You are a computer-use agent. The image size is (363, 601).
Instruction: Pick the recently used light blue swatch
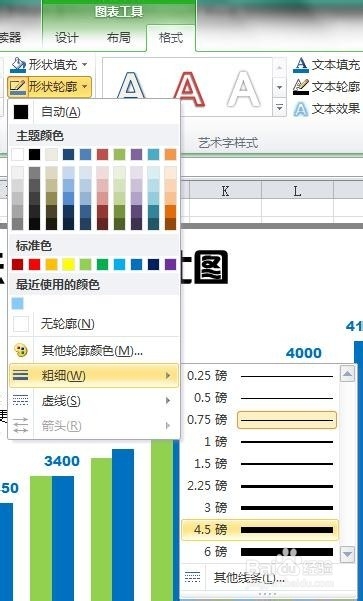(x=18, y=304)
